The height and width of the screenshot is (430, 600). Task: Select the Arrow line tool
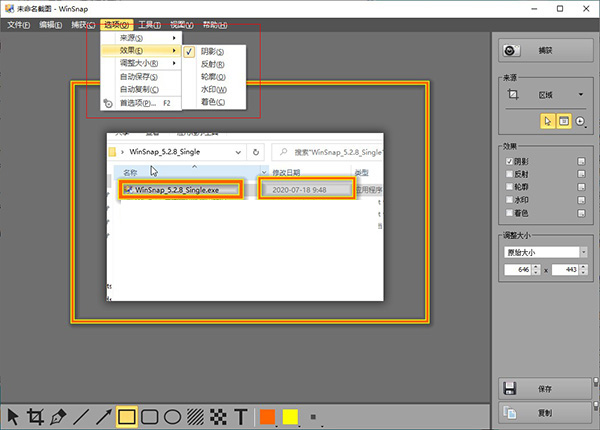(103, 417)
